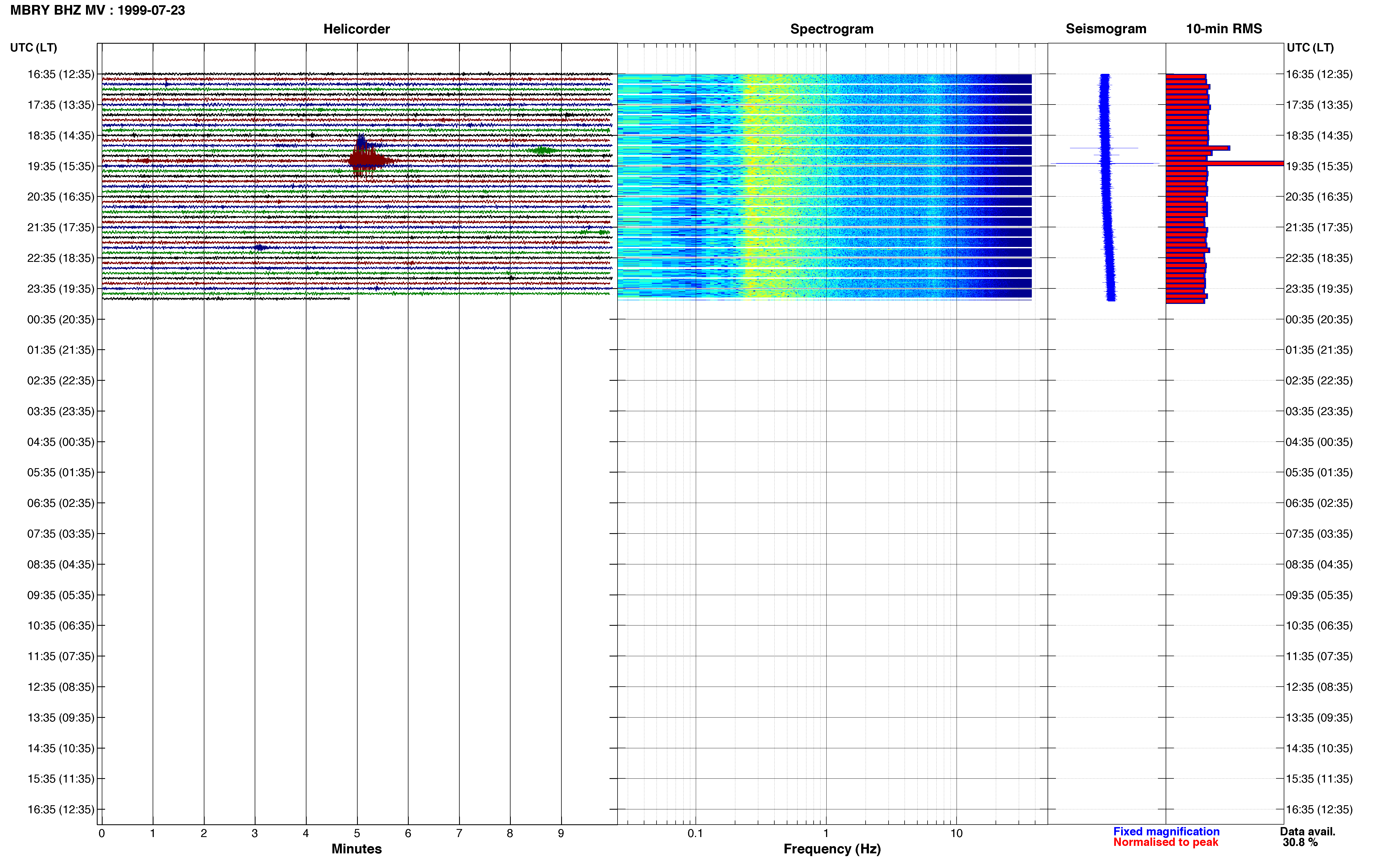The height and width of the screenshot is (868, 1388).
Task: Click the "Data avail." label
Action: click(x=1308, y=831)
